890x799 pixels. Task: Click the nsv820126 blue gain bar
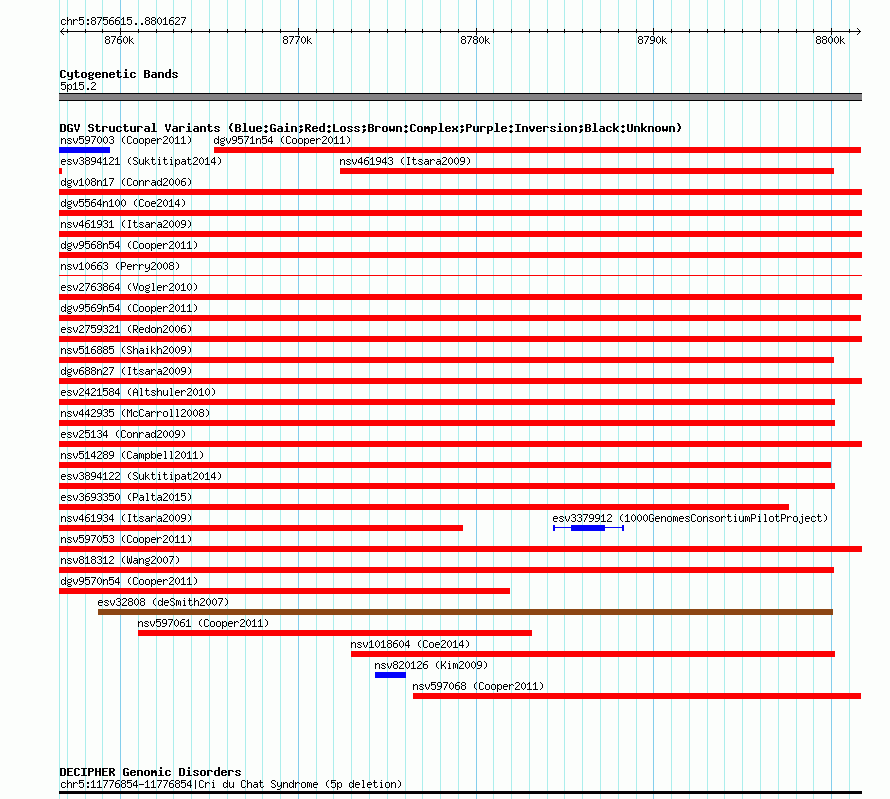(x=391, y=675)
